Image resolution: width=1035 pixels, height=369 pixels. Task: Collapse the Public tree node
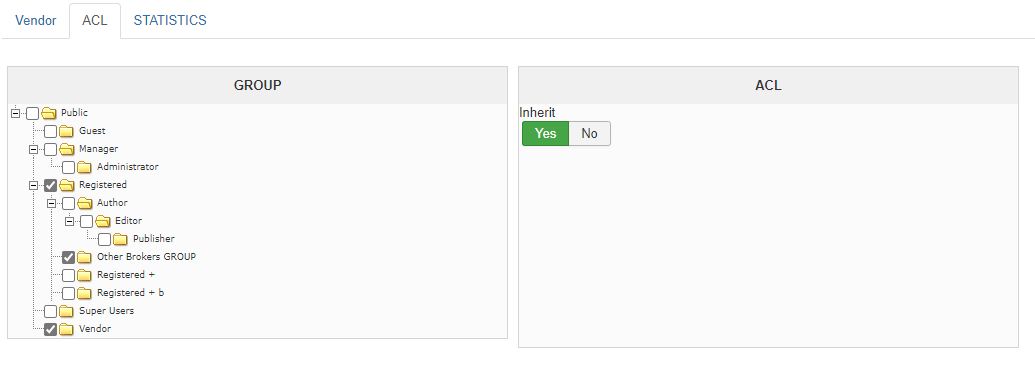point(15,114)
